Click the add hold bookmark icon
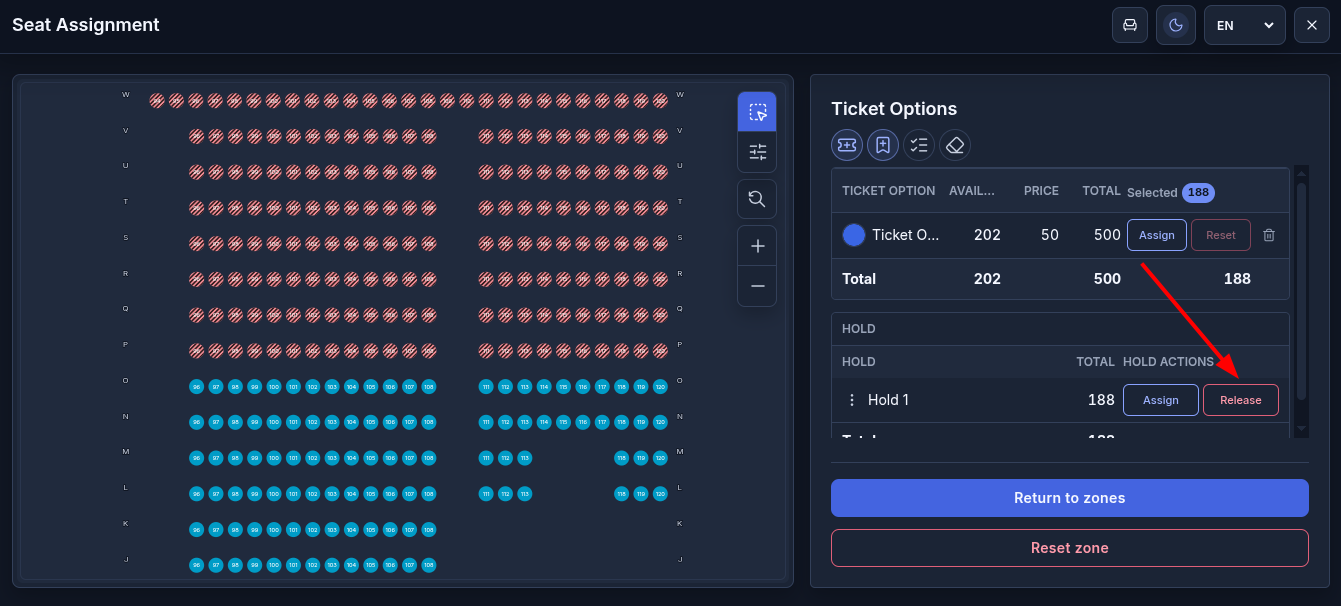 click(x=883, y=145)
